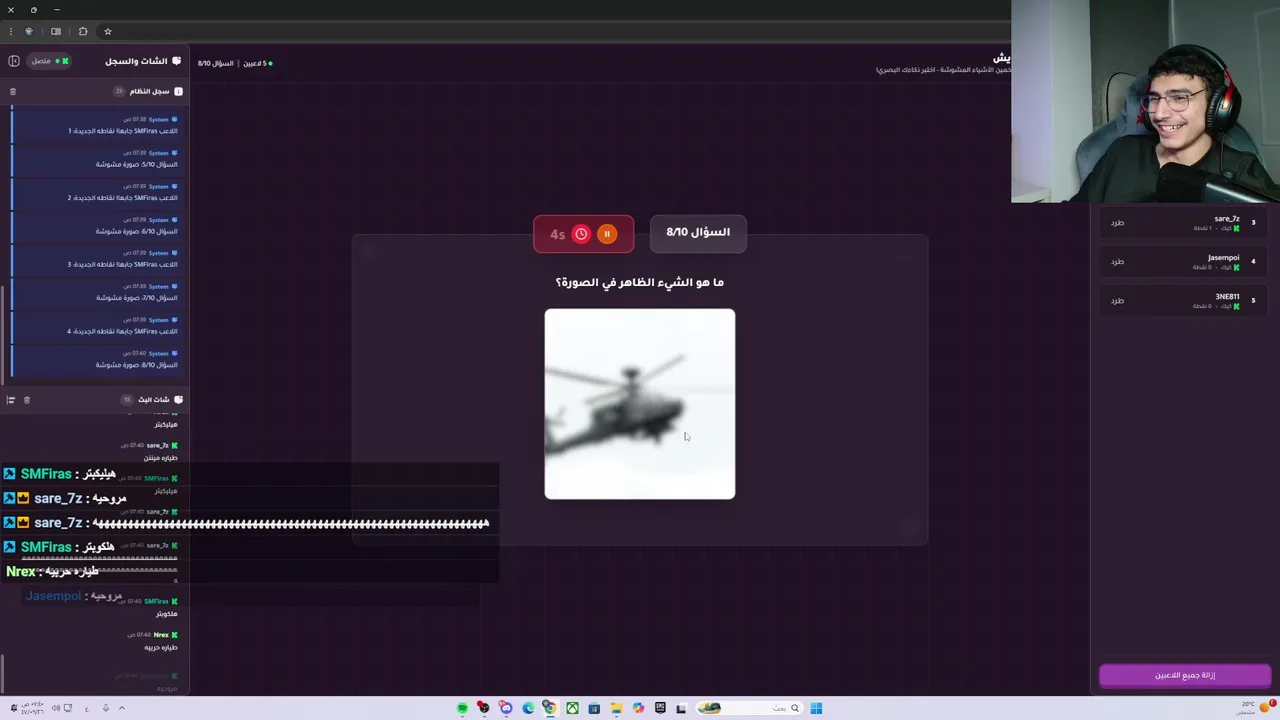Screen dimensions: 1280x720
Task: Open Epic Games Launcher from the taskbar
Action: [660, 708]
